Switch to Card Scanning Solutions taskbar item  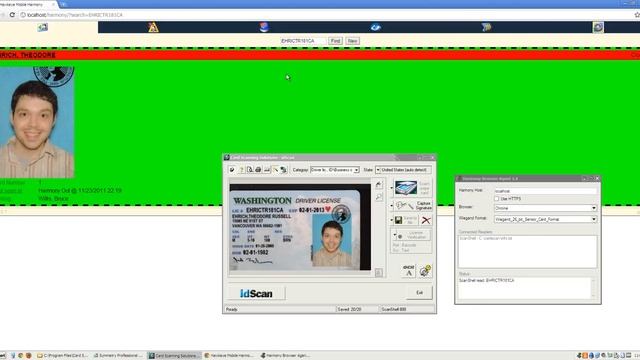pyautogui.click(x=175, y=356)
